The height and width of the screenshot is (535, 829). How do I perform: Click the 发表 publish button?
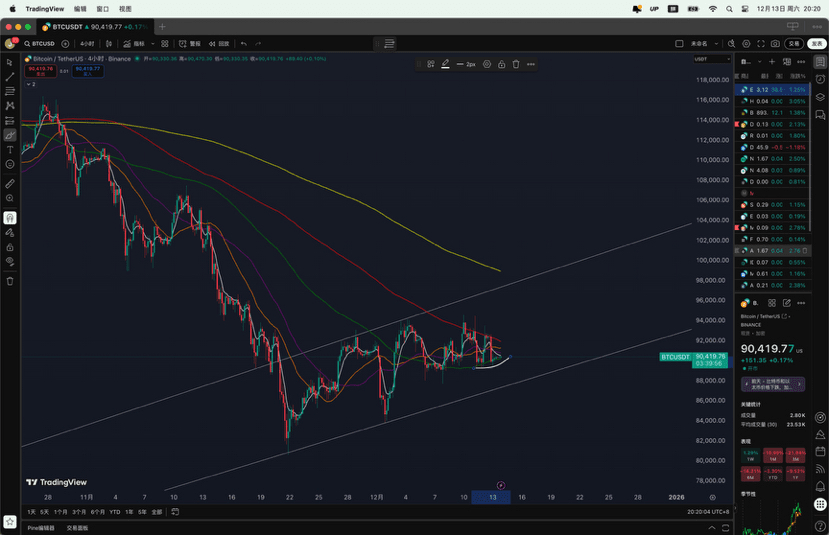click(x=817, y=43)
